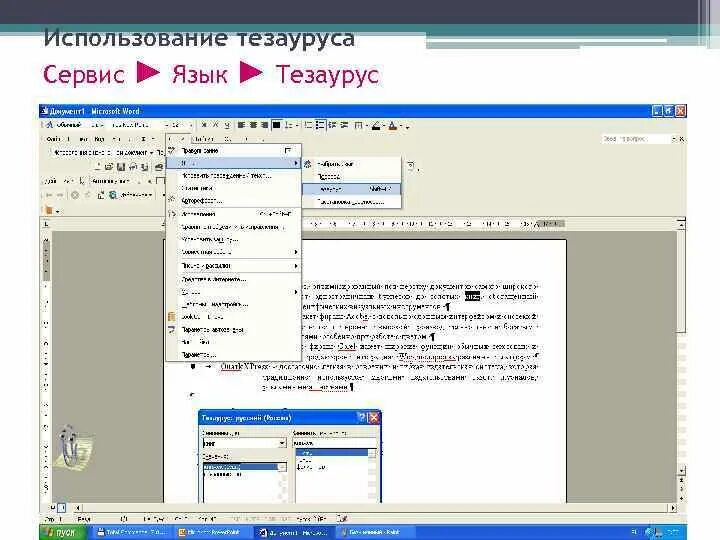720x540 pixels.
Task: Choose Правописание in Сервис menu
Action: point(234,150)
